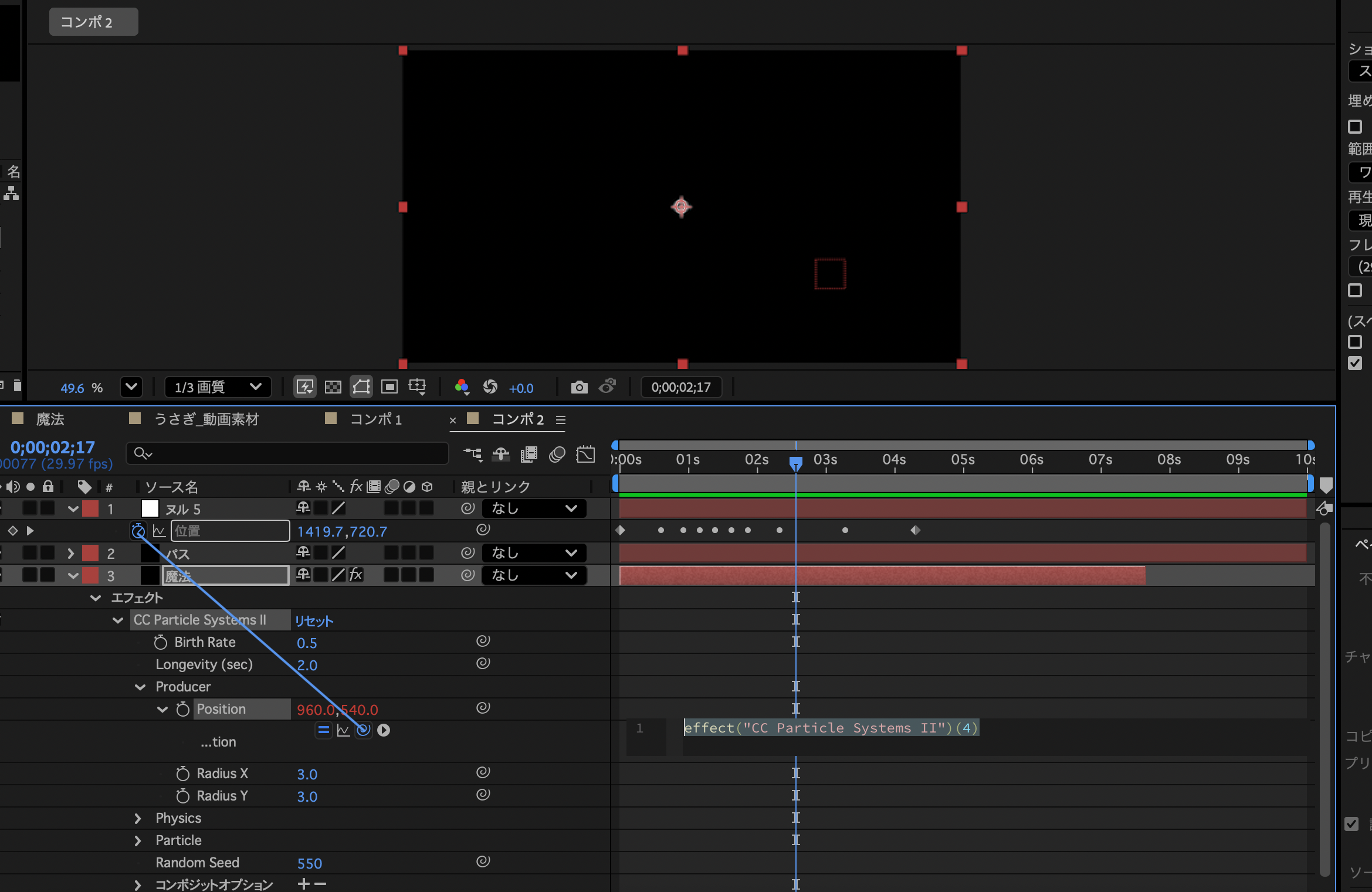The image size is (1372, 892).
Task: Toggle Fast Previews icon in viewer toolbar
Action: 305,387
